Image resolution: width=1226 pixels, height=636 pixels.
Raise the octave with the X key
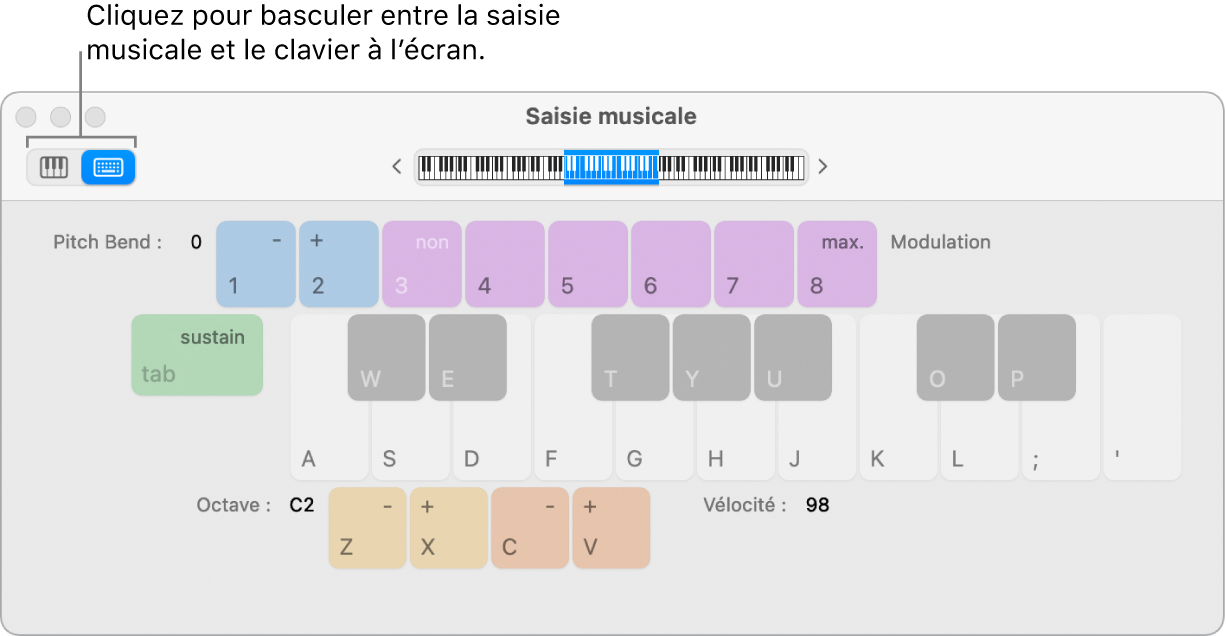coord(448,528)
